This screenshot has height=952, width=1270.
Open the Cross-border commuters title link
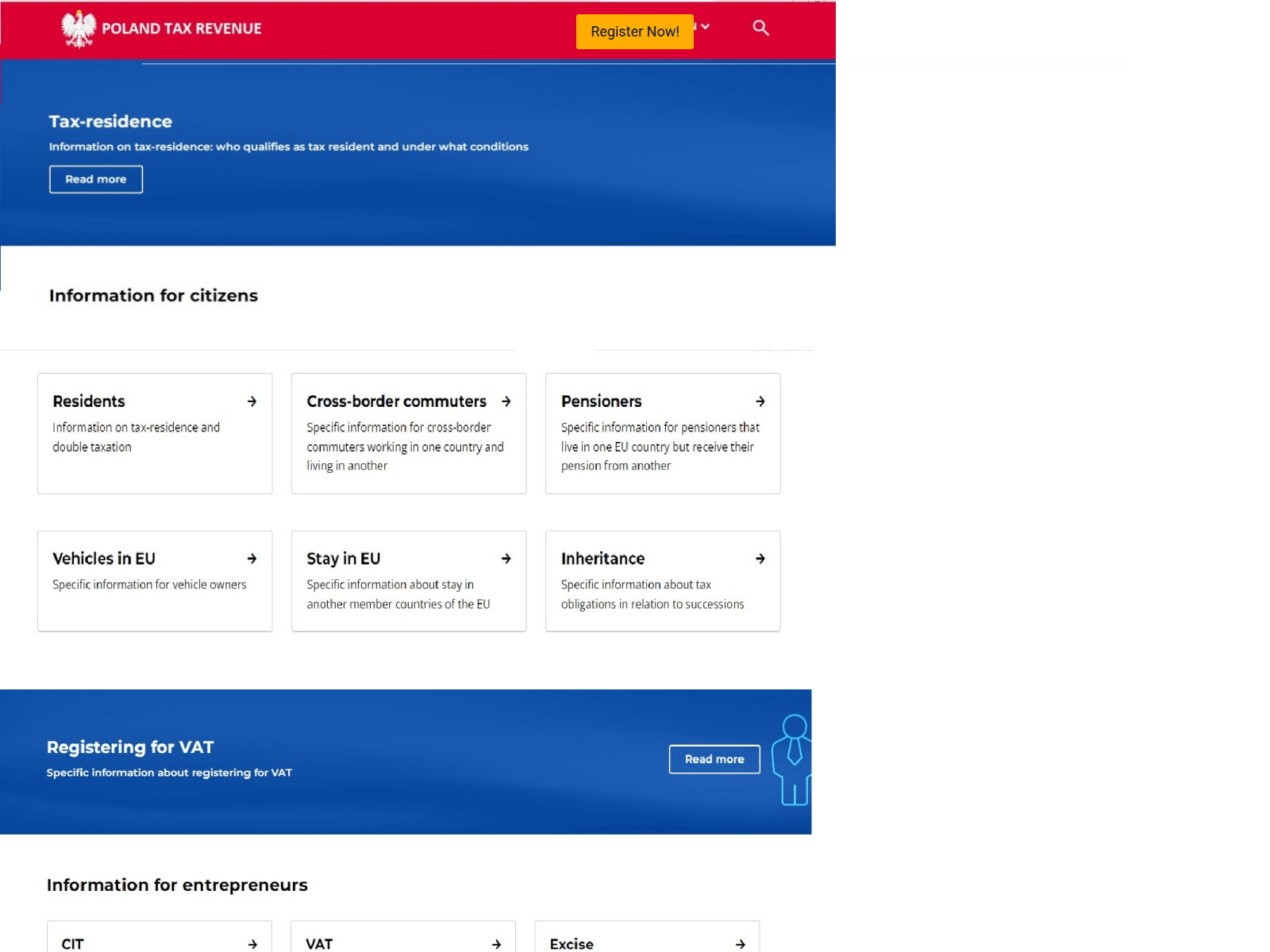coord(396,401)
